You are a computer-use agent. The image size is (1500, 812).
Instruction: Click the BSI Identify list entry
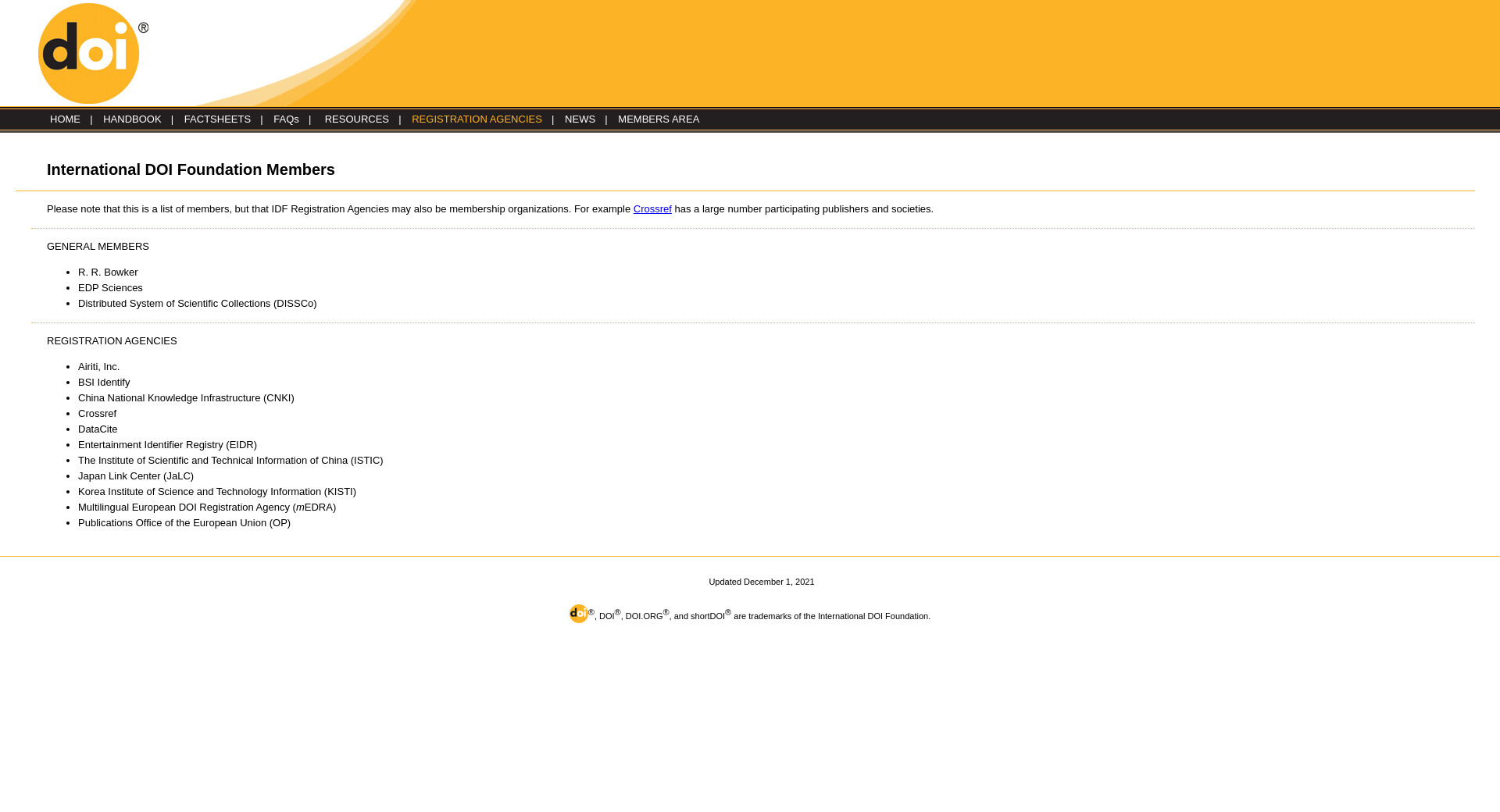click(x=104, y=383)
